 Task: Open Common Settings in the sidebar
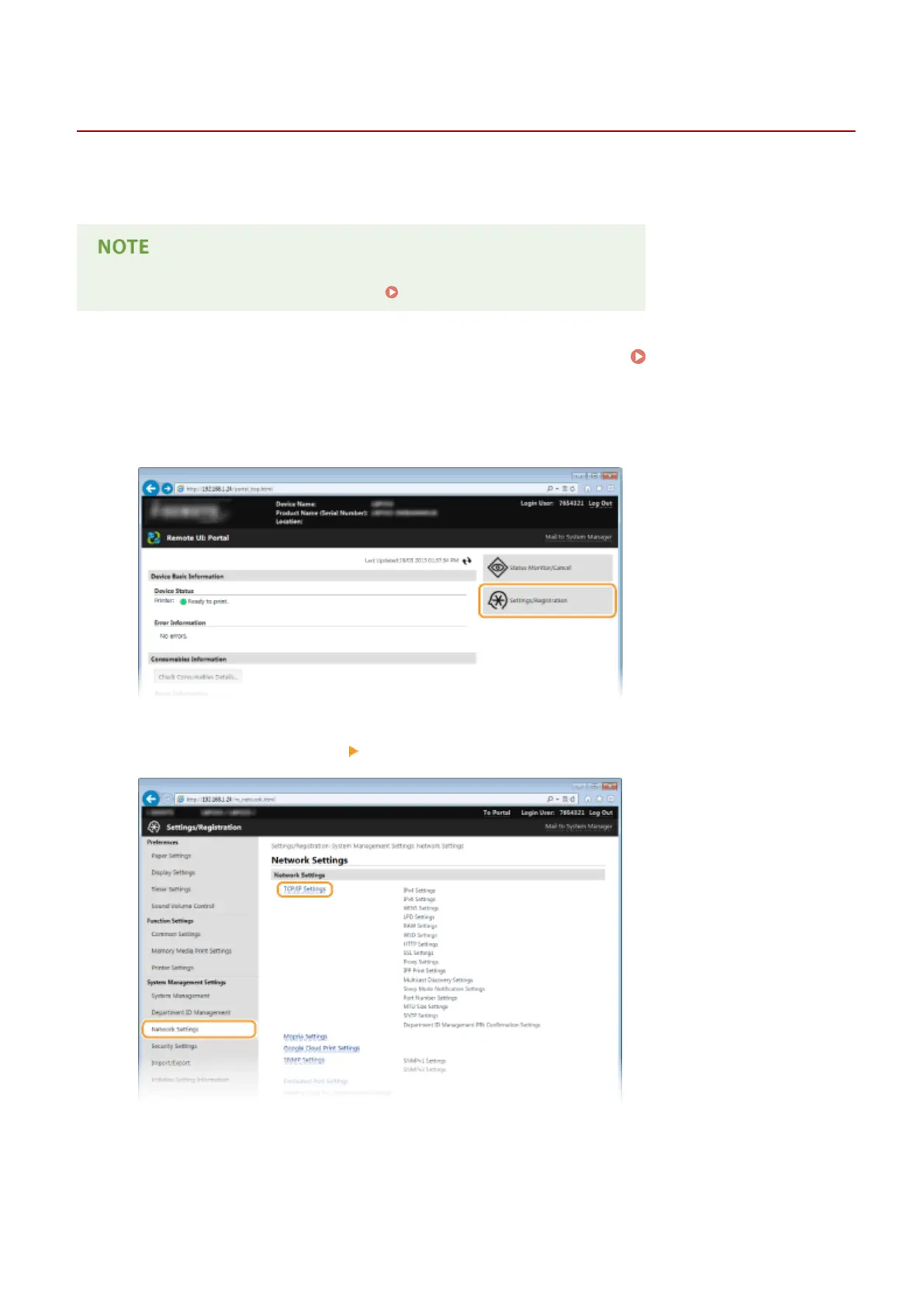click(x=175, y=934)
